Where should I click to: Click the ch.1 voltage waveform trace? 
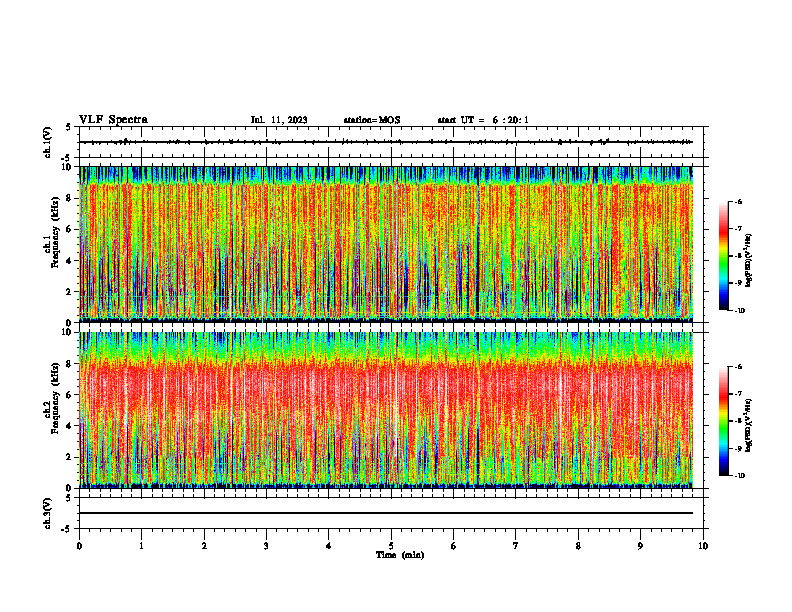tap(386, 142)
